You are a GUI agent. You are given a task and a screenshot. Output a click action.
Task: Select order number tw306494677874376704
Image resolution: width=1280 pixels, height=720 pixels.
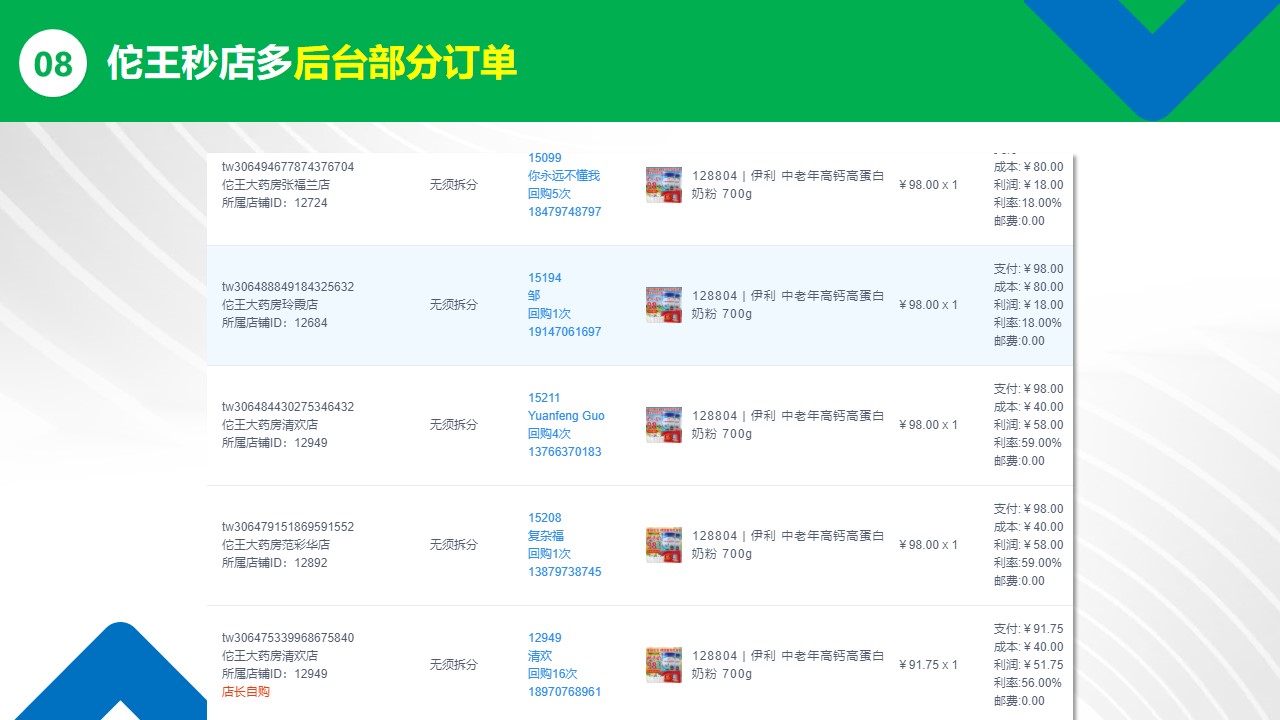288,167
